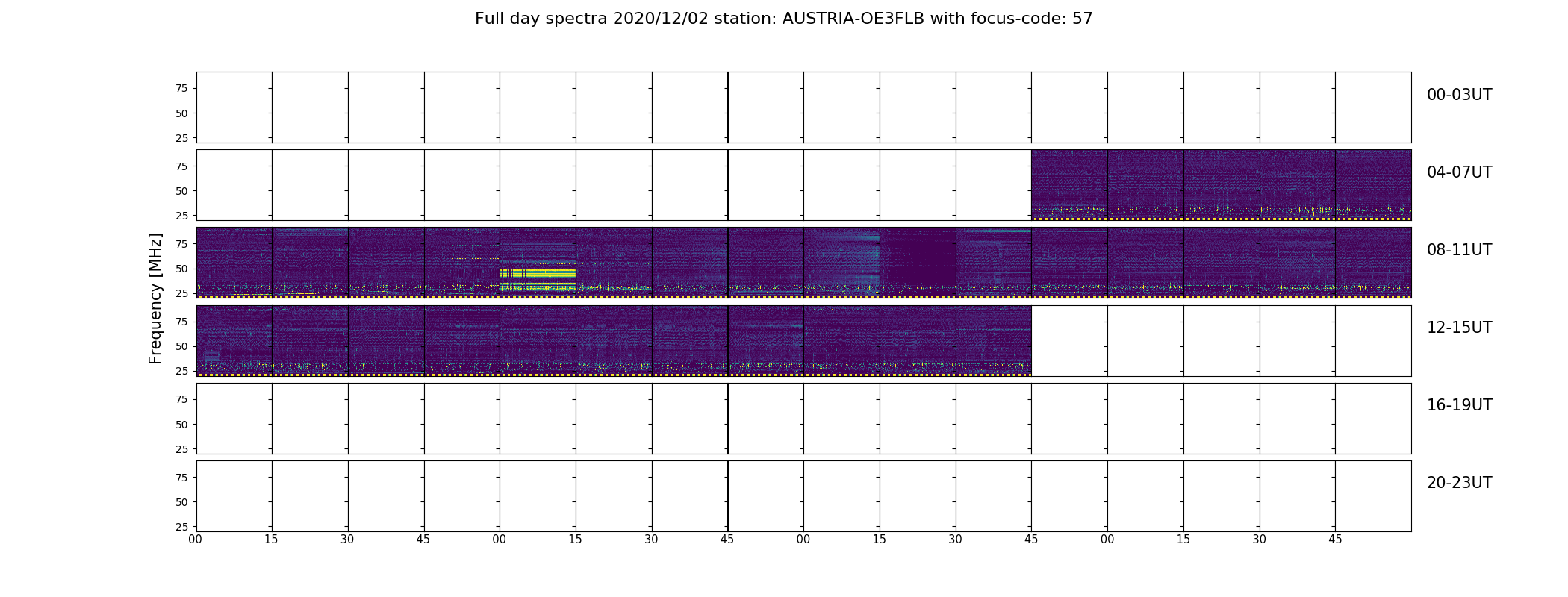
Task: Select the '16-19UT' row label
Action: 1459,405
